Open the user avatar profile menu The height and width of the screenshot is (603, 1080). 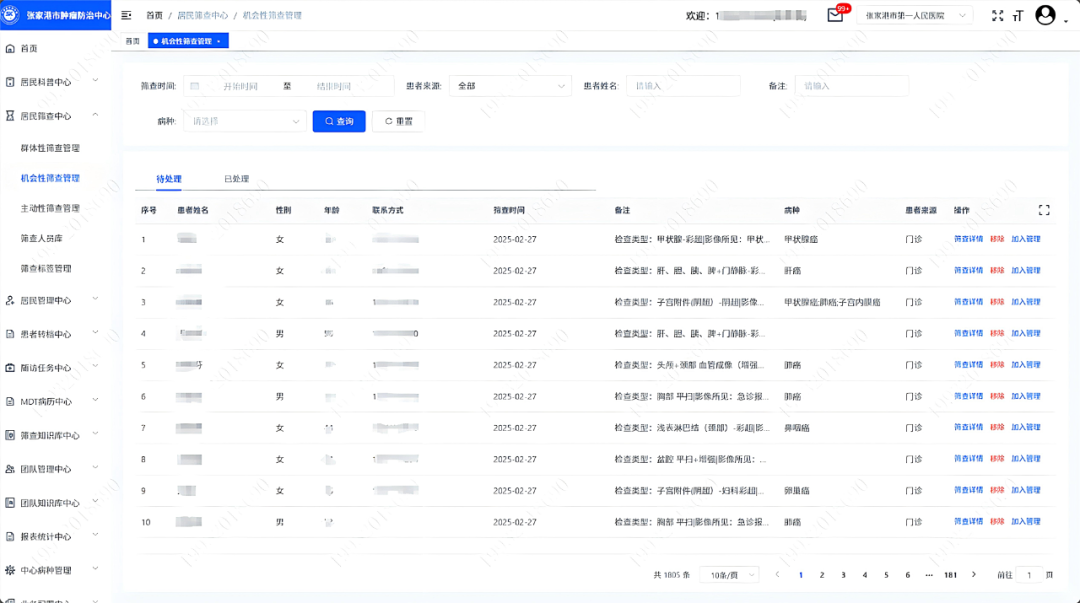(1046, 15)
